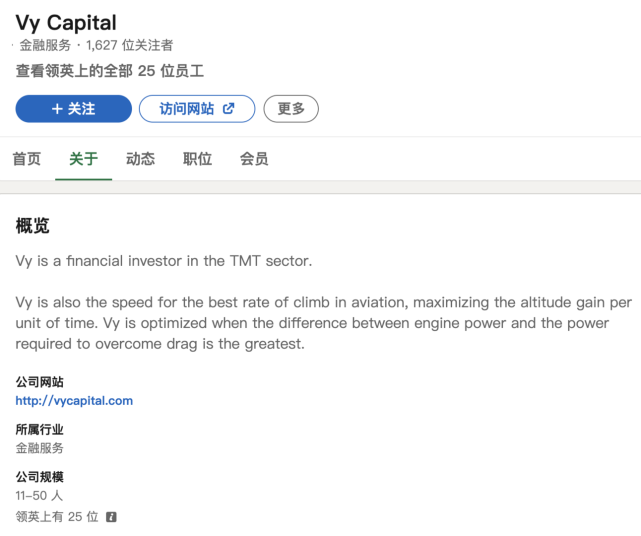Image resolution: width=641 pixels, height=536 pixels.
Task: Click the external link icon beside 访问网站
Action: tap(228, 109)
